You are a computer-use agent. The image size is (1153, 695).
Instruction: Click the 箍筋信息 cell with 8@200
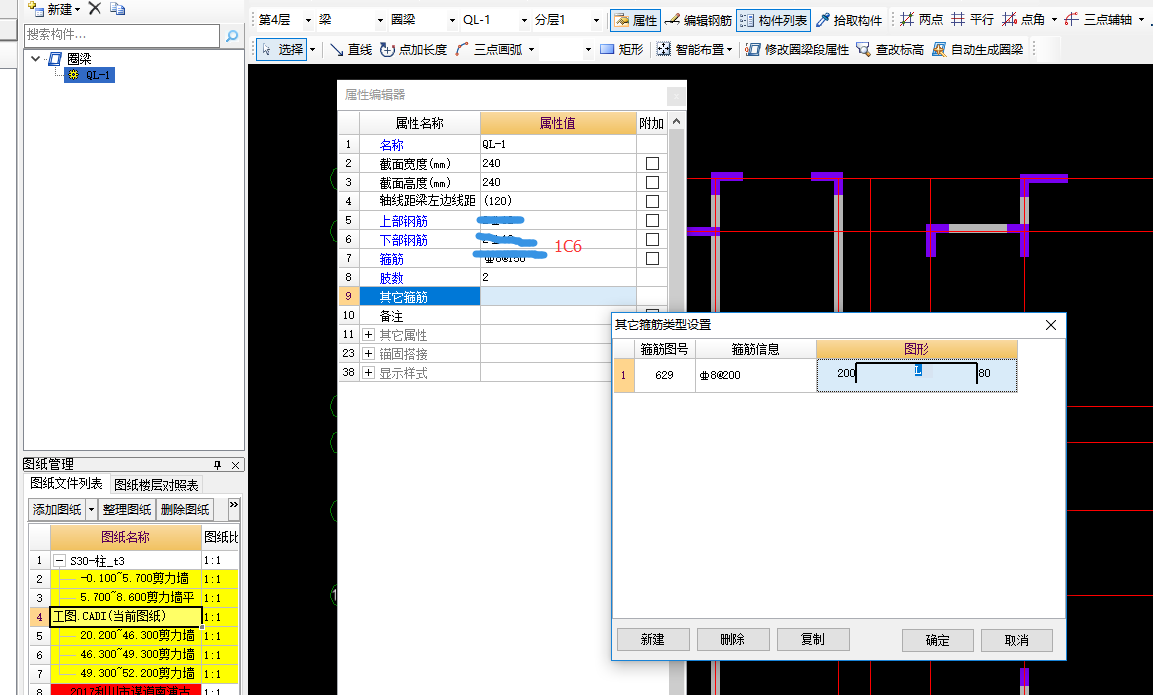(x=756, y=375)
